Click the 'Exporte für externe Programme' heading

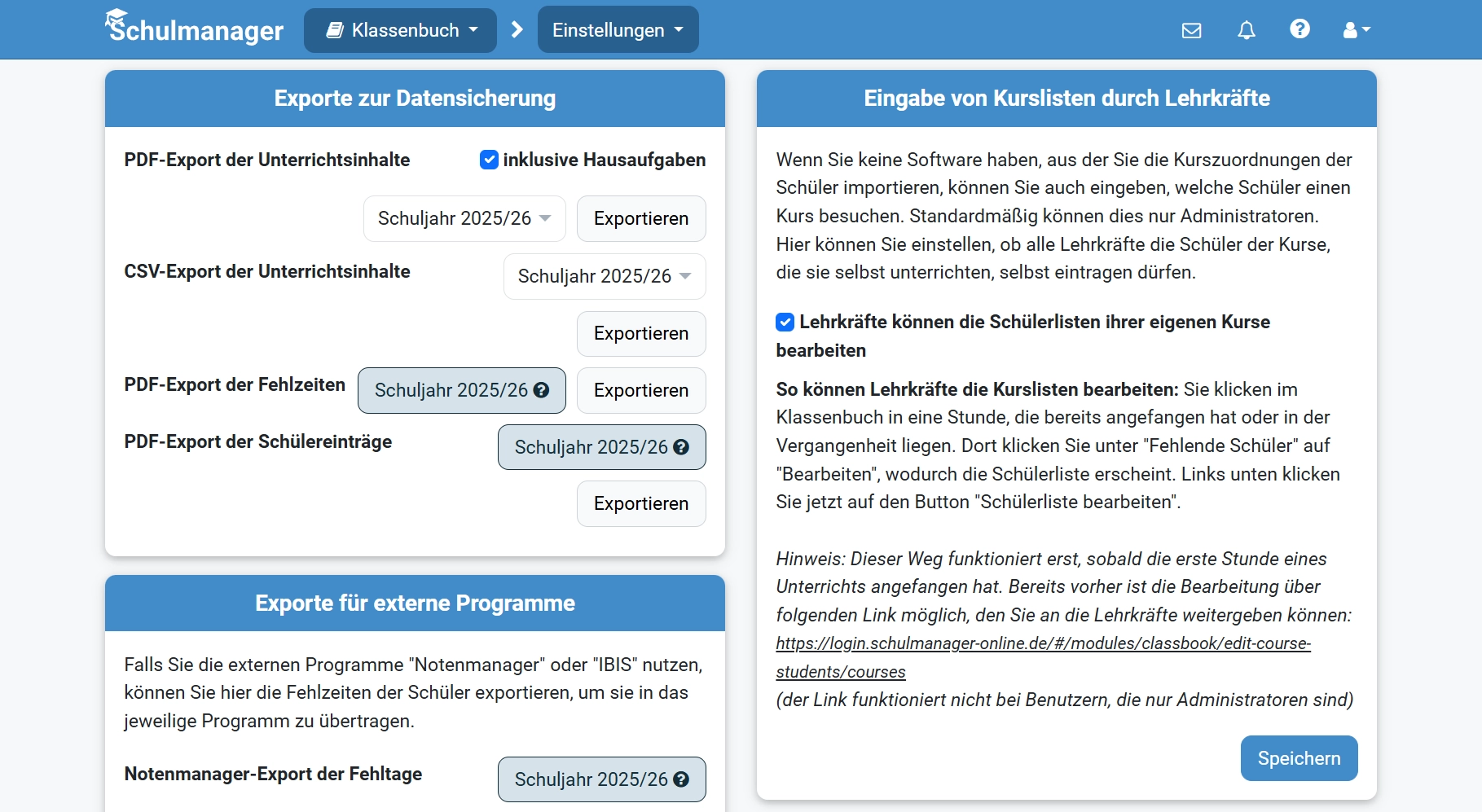point(415,604)
